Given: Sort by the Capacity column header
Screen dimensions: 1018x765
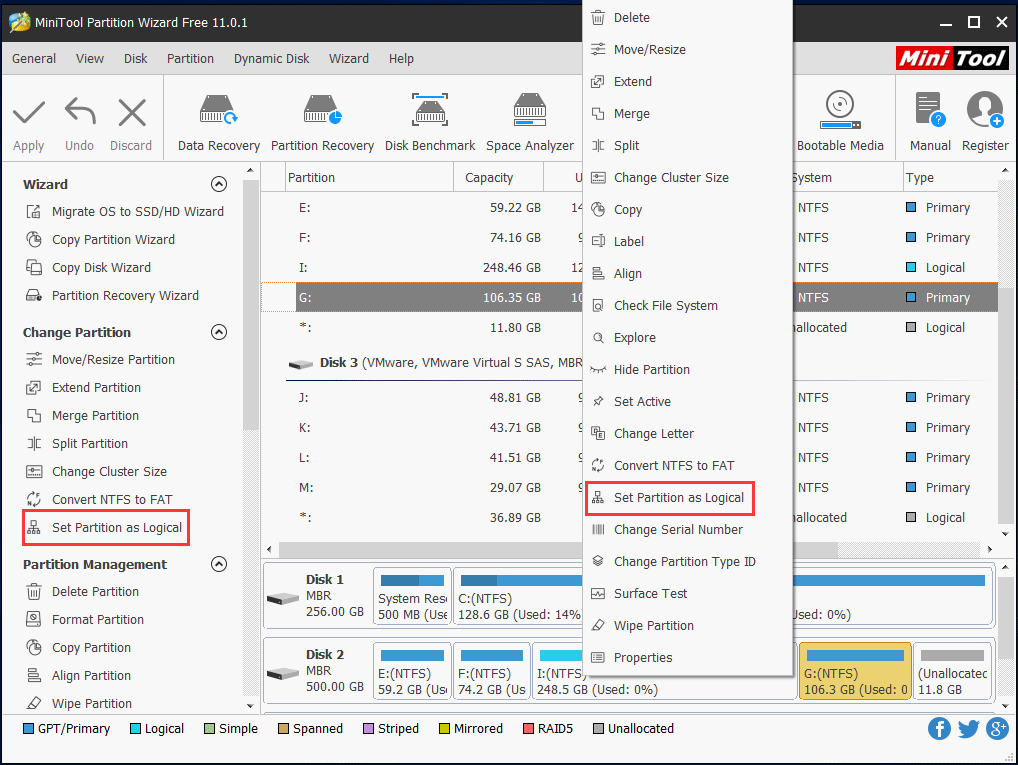Looking at the screenshot, I should coord(498,177).
